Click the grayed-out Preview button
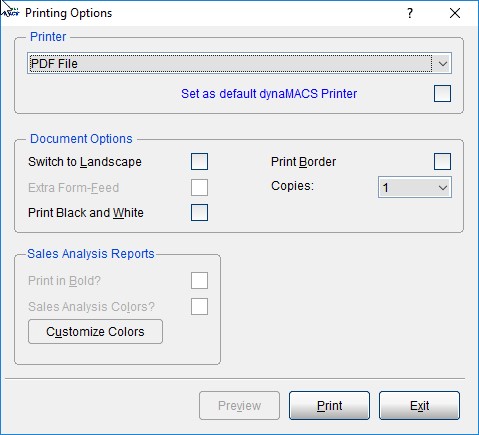Image resolution: width=479 pixels, height=435 pixels. tap(239, 406)
